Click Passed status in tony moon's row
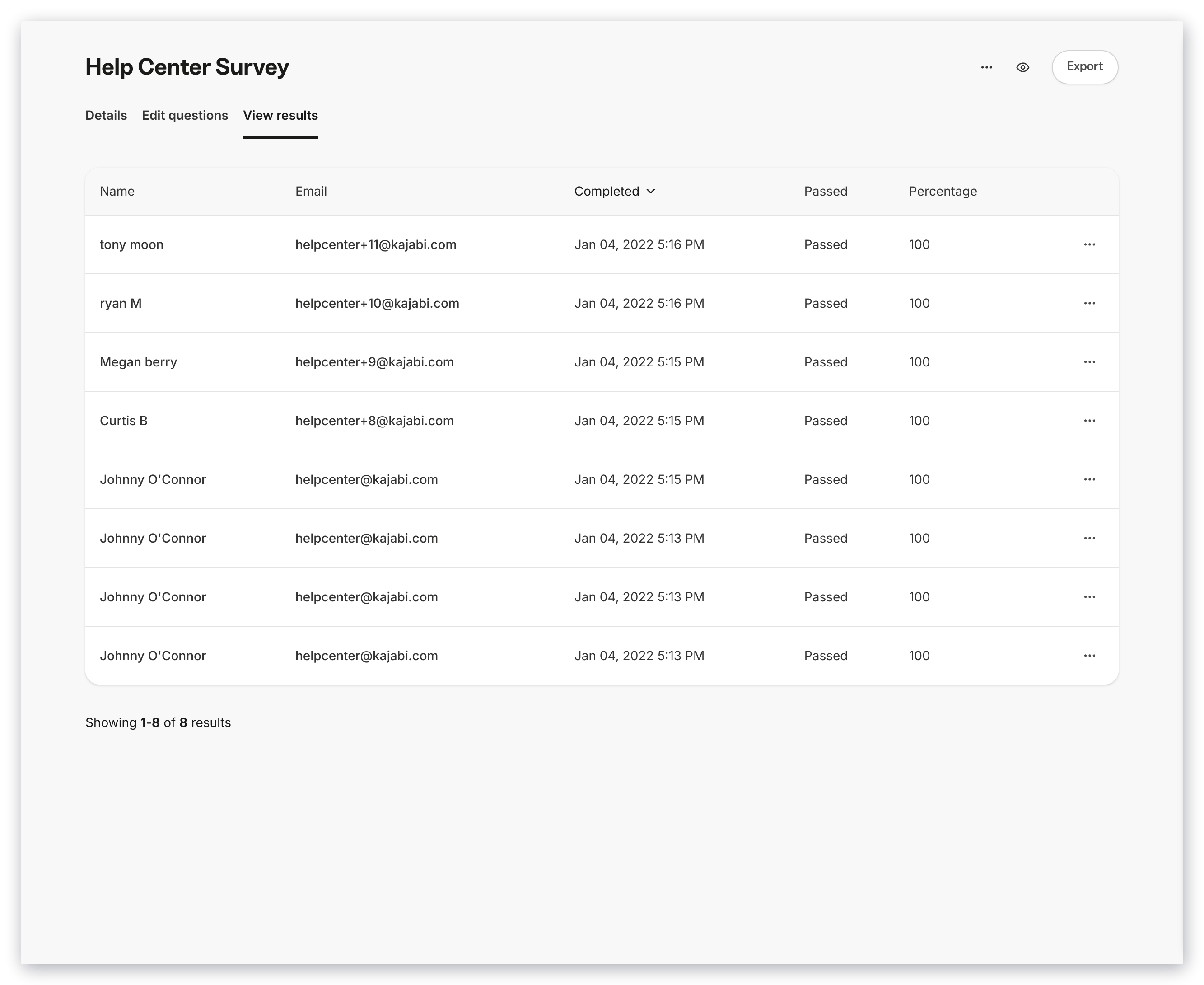1204x985 pixels. point(825,244)
